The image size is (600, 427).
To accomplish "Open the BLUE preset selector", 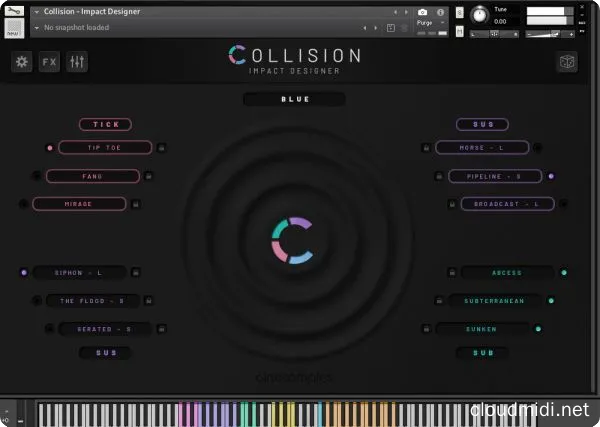I will pyautogui.click(x=294, y=99).
